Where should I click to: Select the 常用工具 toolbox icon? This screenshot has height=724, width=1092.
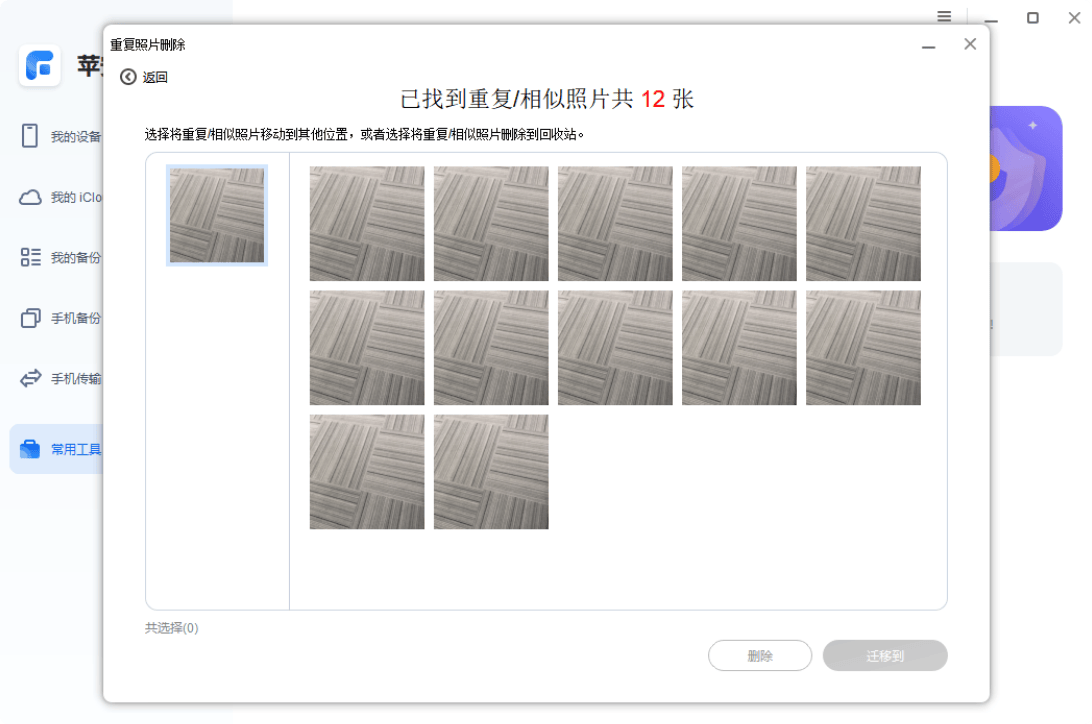point(30,449)
